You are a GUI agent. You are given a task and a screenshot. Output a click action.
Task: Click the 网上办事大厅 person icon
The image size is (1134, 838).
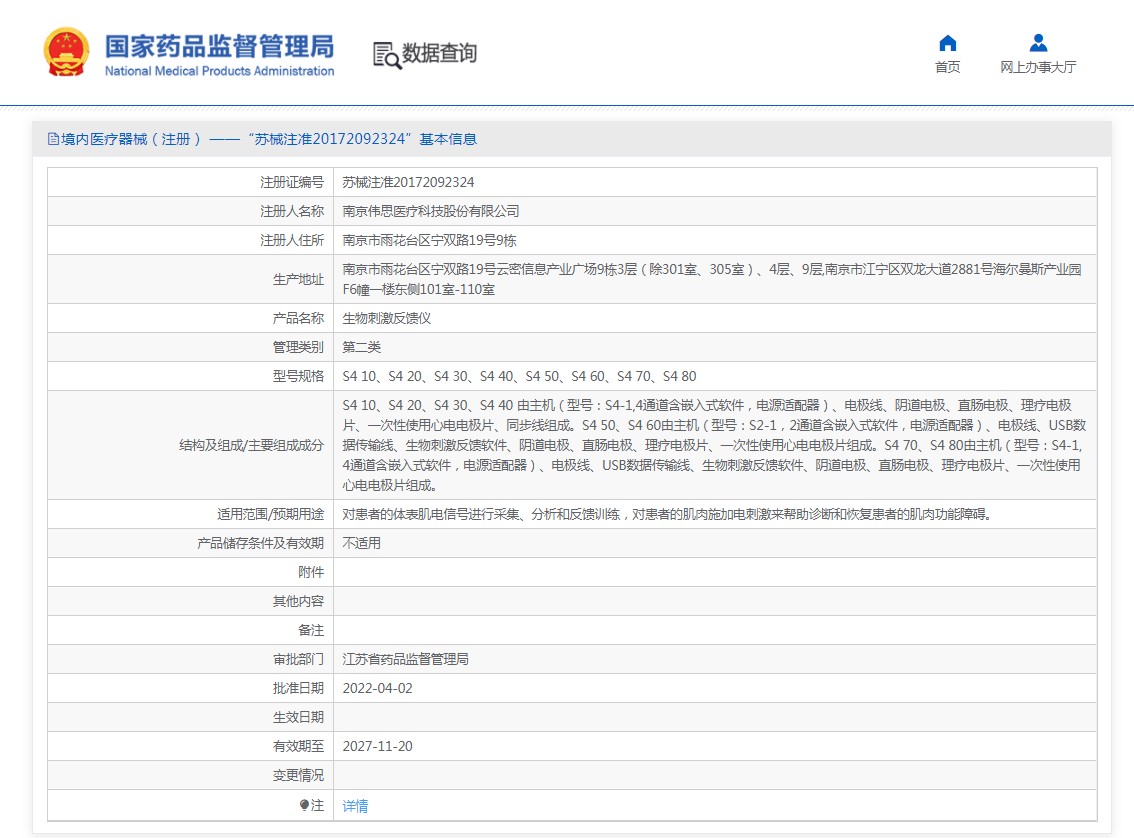coord(1039,43)
